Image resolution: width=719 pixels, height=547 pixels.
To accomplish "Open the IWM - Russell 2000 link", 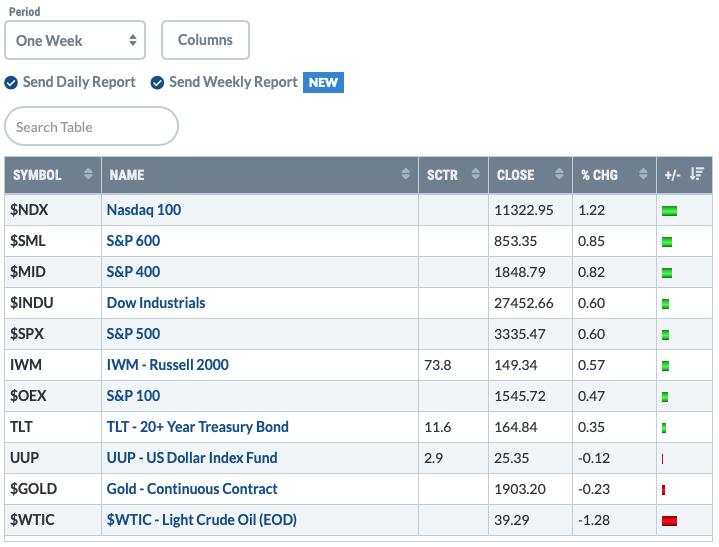I will (167, 365).
